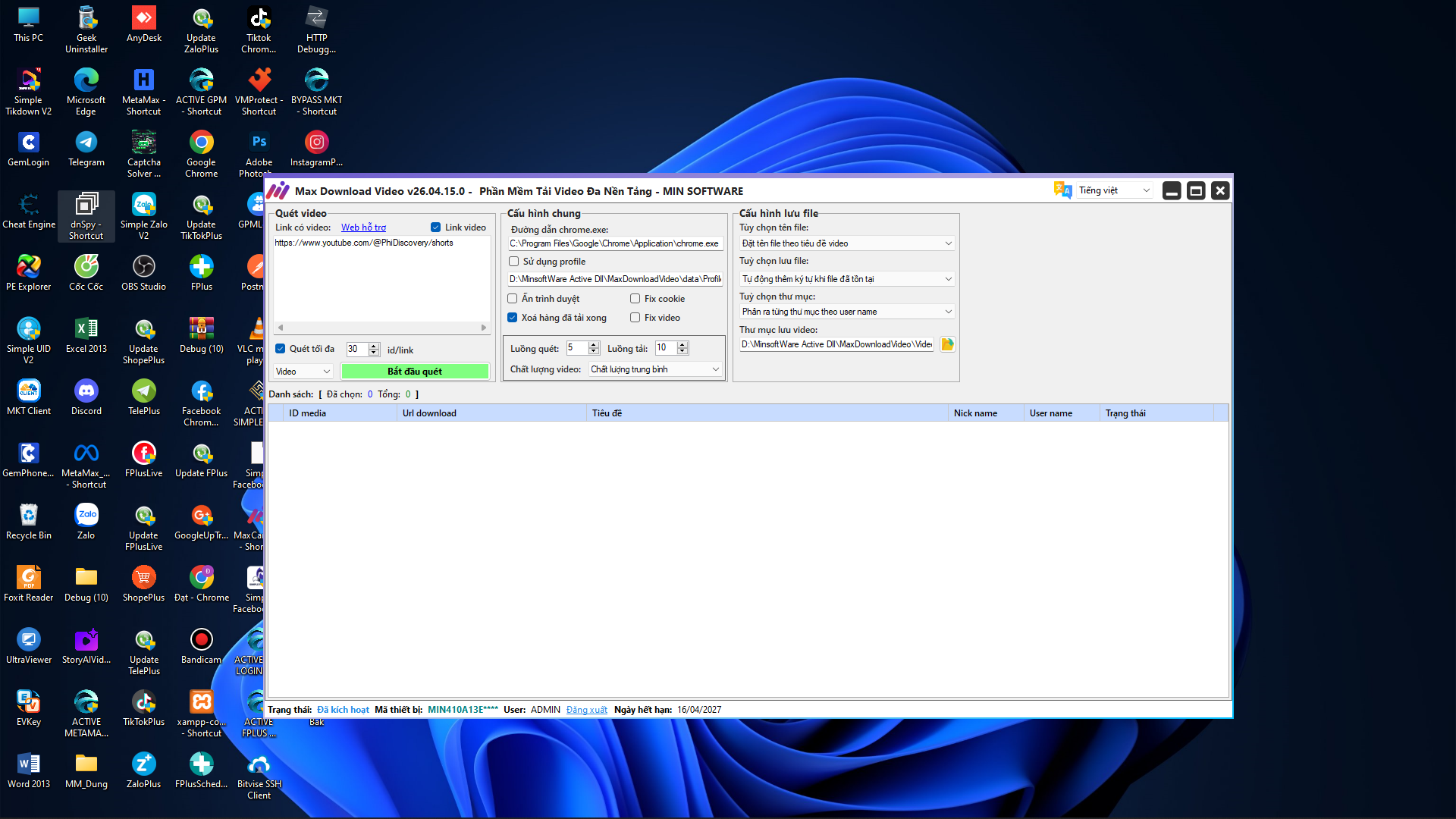The image size is (1456, 819).
Task: Expand the Video scan type dropdown
Action: pyautogui.click(x=303, y=372)
